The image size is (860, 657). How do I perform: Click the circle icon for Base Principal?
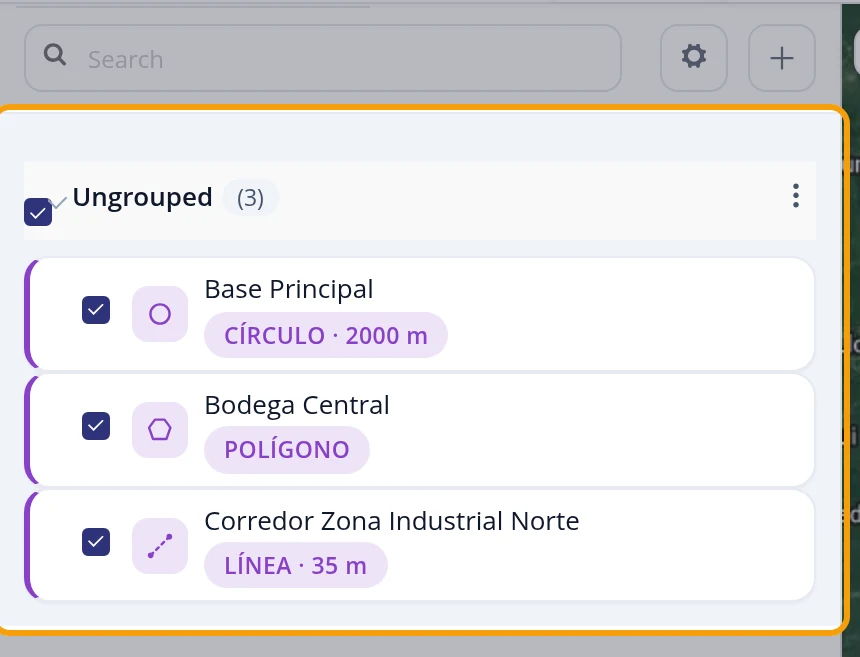click(160, 314)
